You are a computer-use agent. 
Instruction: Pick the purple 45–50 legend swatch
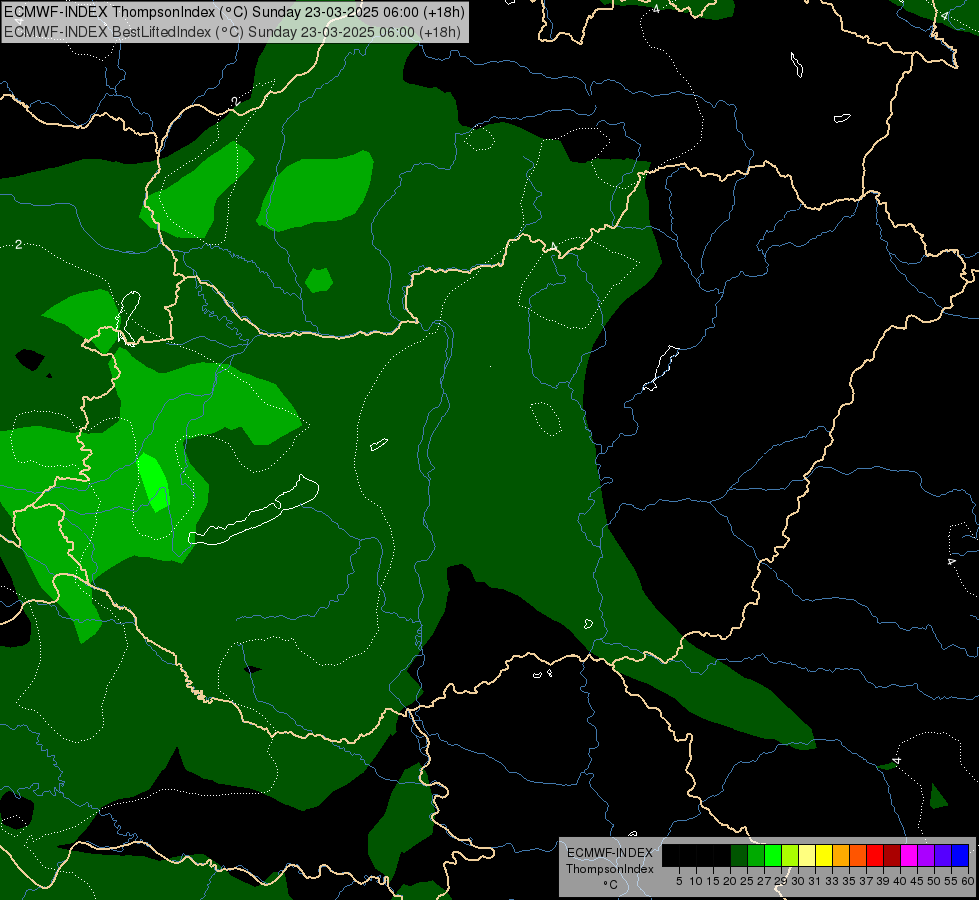926,855
